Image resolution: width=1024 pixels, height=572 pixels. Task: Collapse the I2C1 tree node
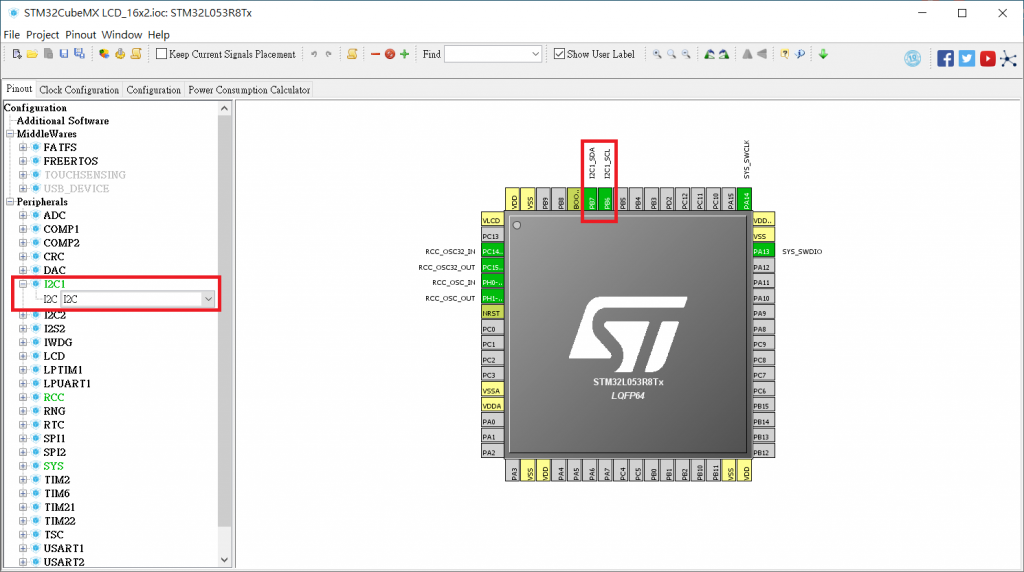[23, 284]
